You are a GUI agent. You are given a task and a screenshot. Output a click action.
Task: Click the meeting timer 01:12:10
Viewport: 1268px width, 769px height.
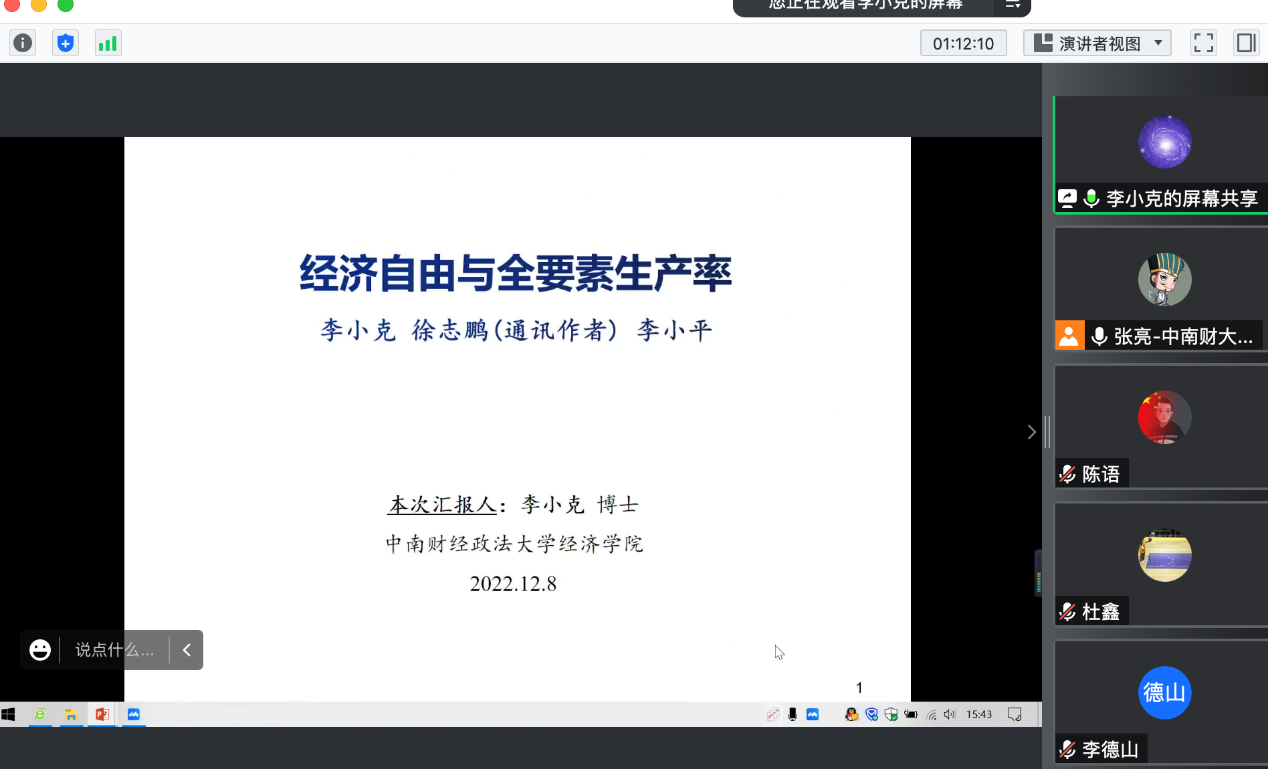pos(963,43)
